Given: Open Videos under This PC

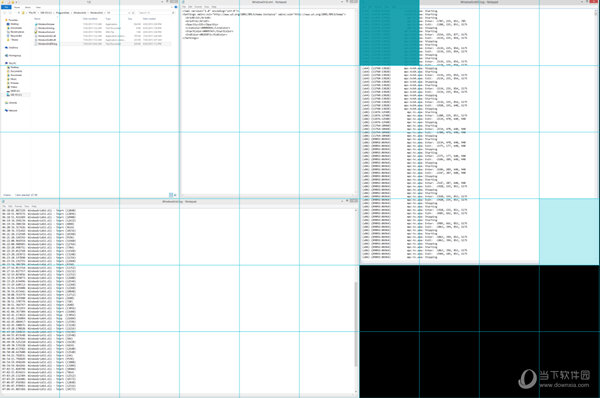Looking at the screenshot, I should [13, 87].
